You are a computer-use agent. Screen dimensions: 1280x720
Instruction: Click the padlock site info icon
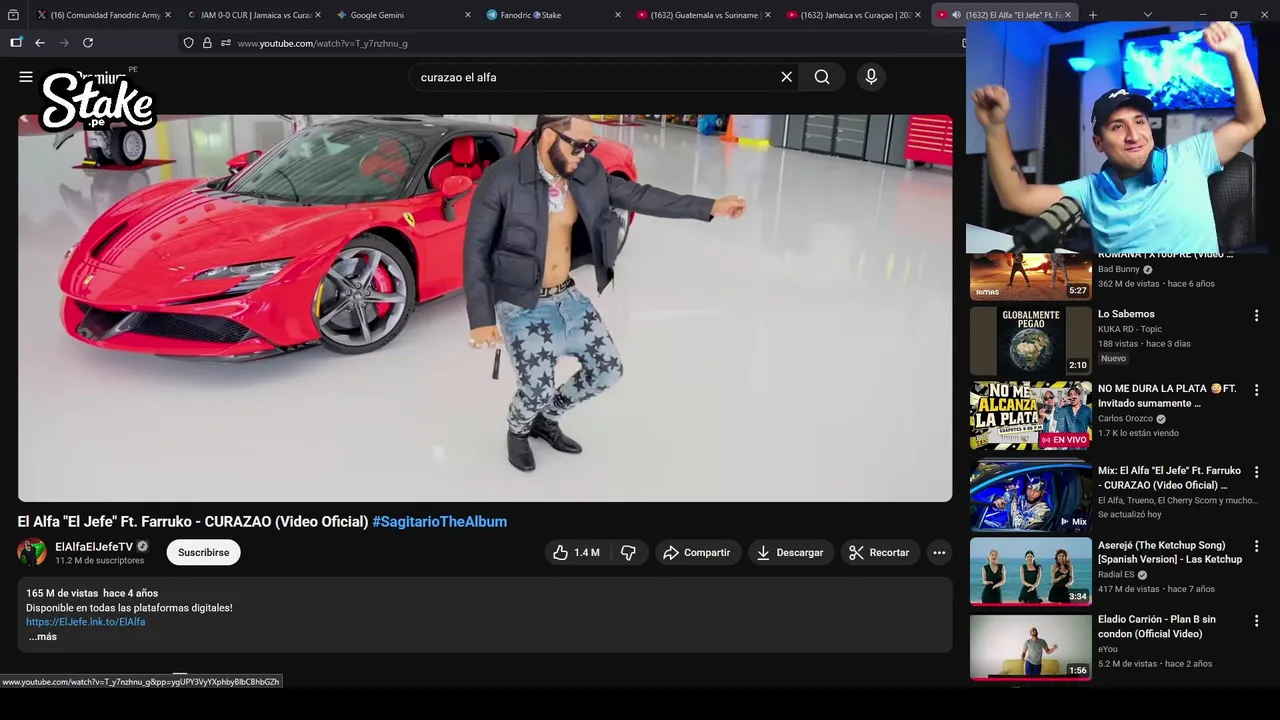coord(207,43)
